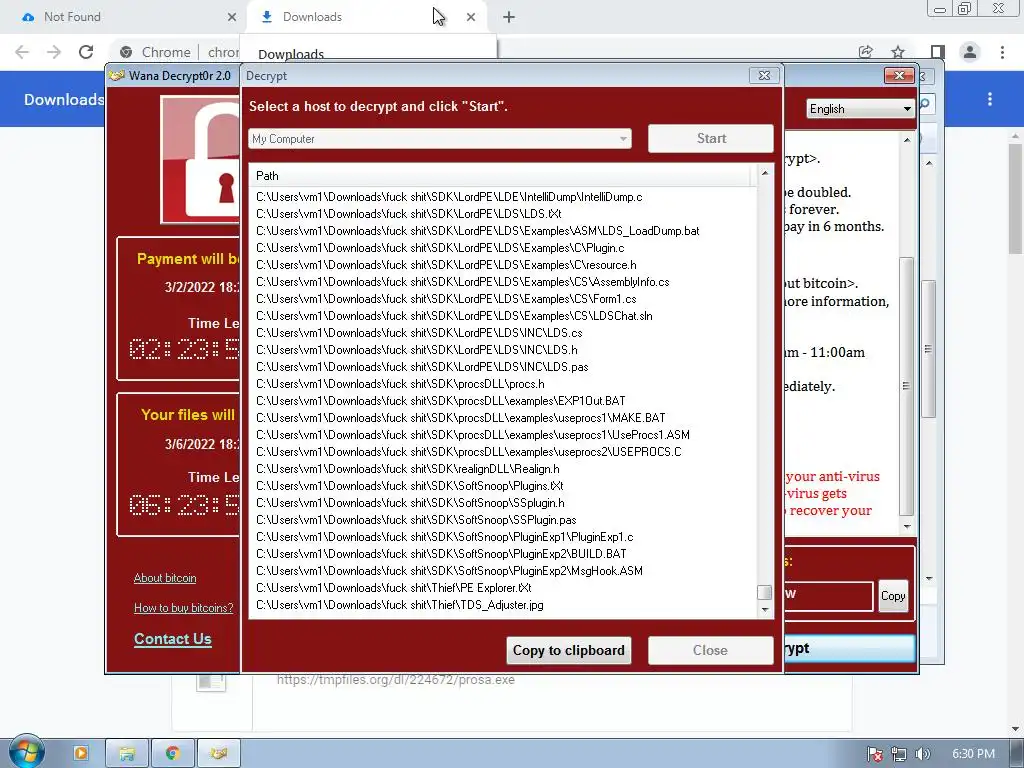This screenshot has width=1024, height=768.
Task: Click path list scroll up arrow
Action: click(765, 173)
